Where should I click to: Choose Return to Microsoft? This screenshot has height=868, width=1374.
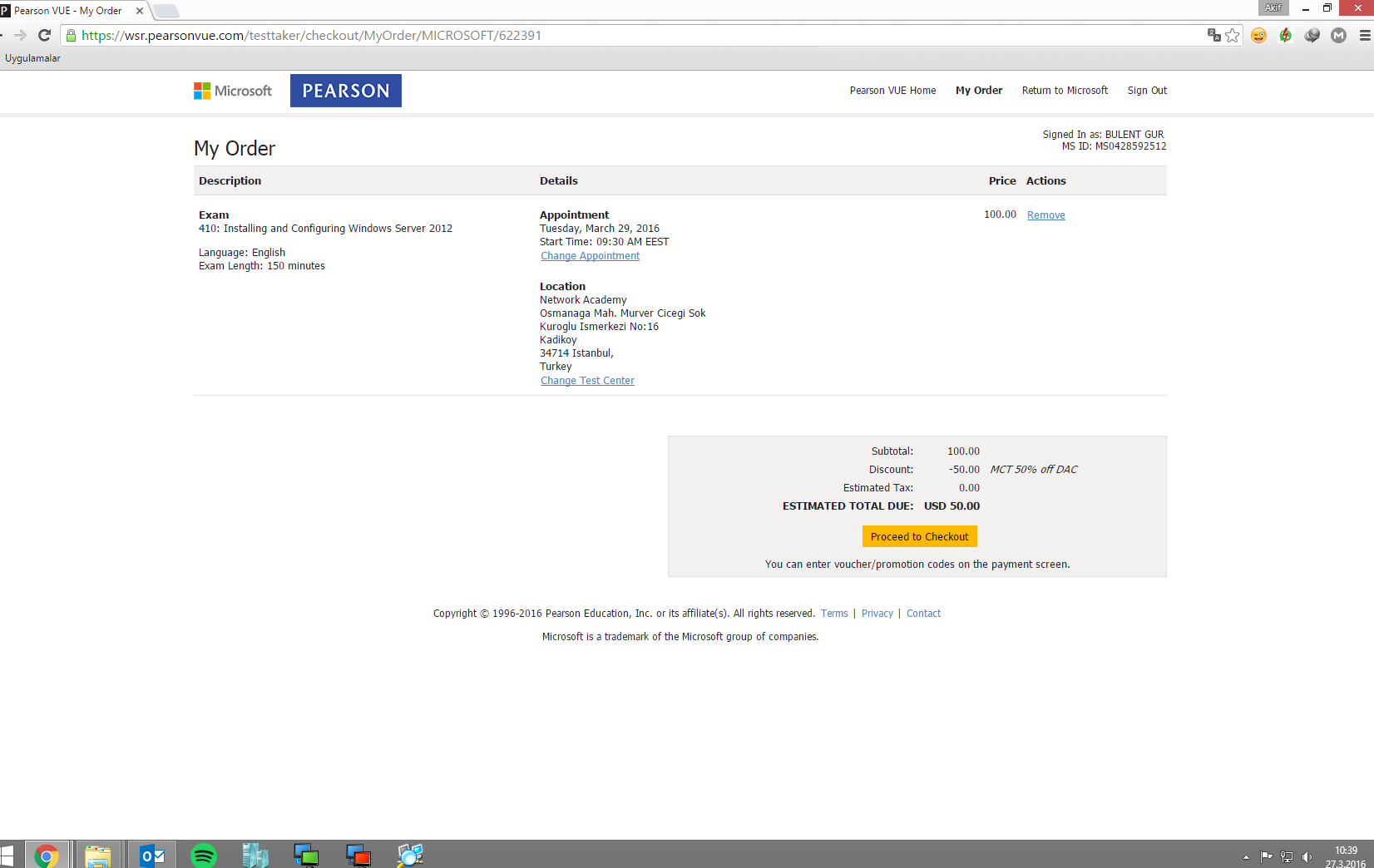1065,91
